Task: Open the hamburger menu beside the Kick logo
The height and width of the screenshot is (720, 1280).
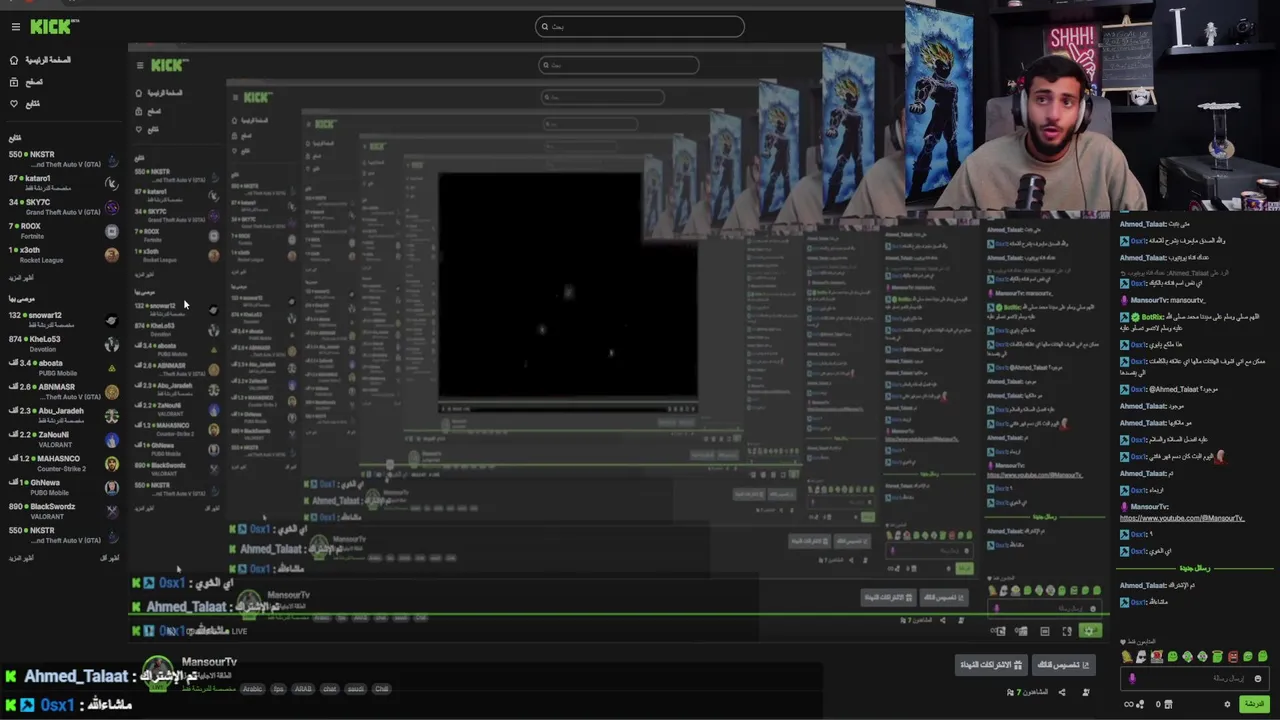Action: pos(15,27)
